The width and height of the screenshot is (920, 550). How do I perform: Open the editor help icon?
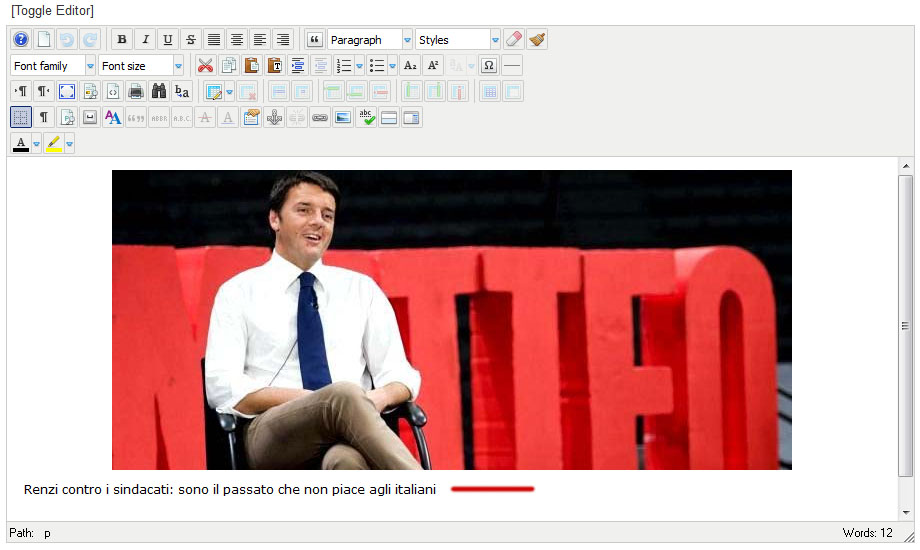click(x=21, y=40)
